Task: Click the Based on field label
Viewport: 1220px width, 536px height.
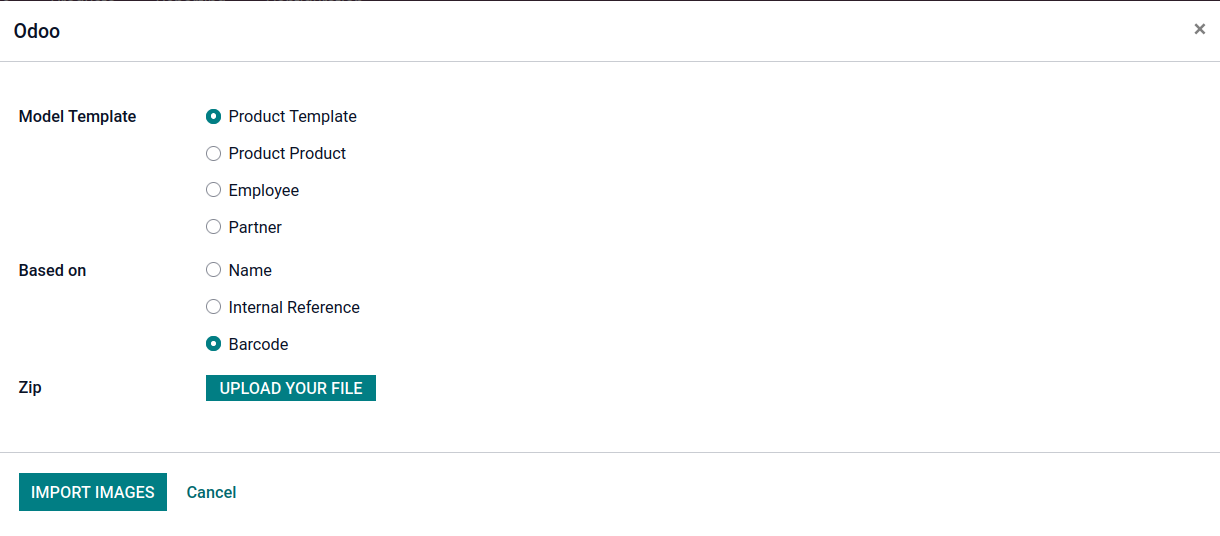Action: coord(52,270)
